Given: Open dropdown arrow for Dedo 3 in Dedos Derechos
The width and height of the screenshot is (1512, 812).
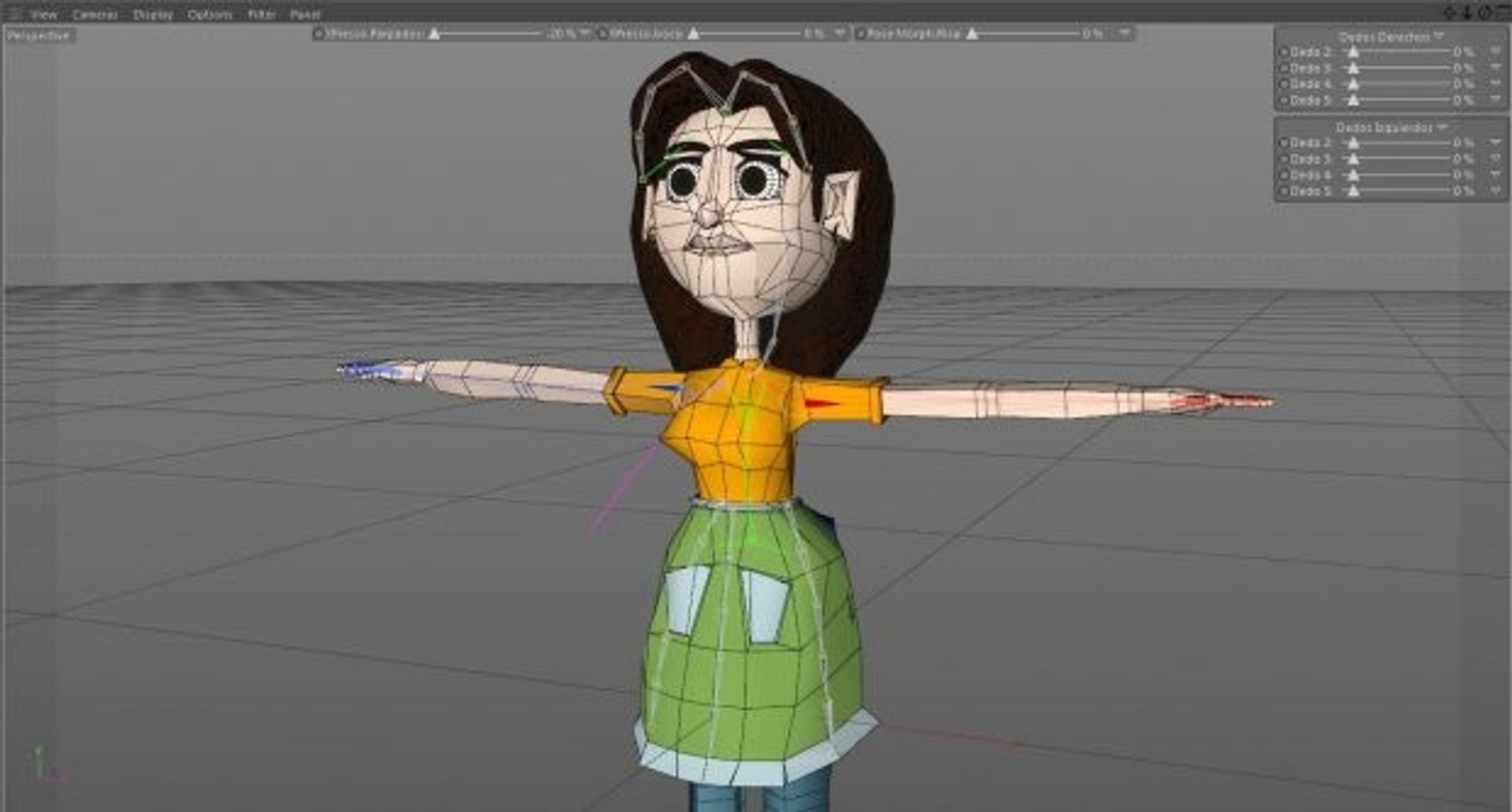Looking at the screenshot, I should pyautogui.click(x=1495, y=68).
